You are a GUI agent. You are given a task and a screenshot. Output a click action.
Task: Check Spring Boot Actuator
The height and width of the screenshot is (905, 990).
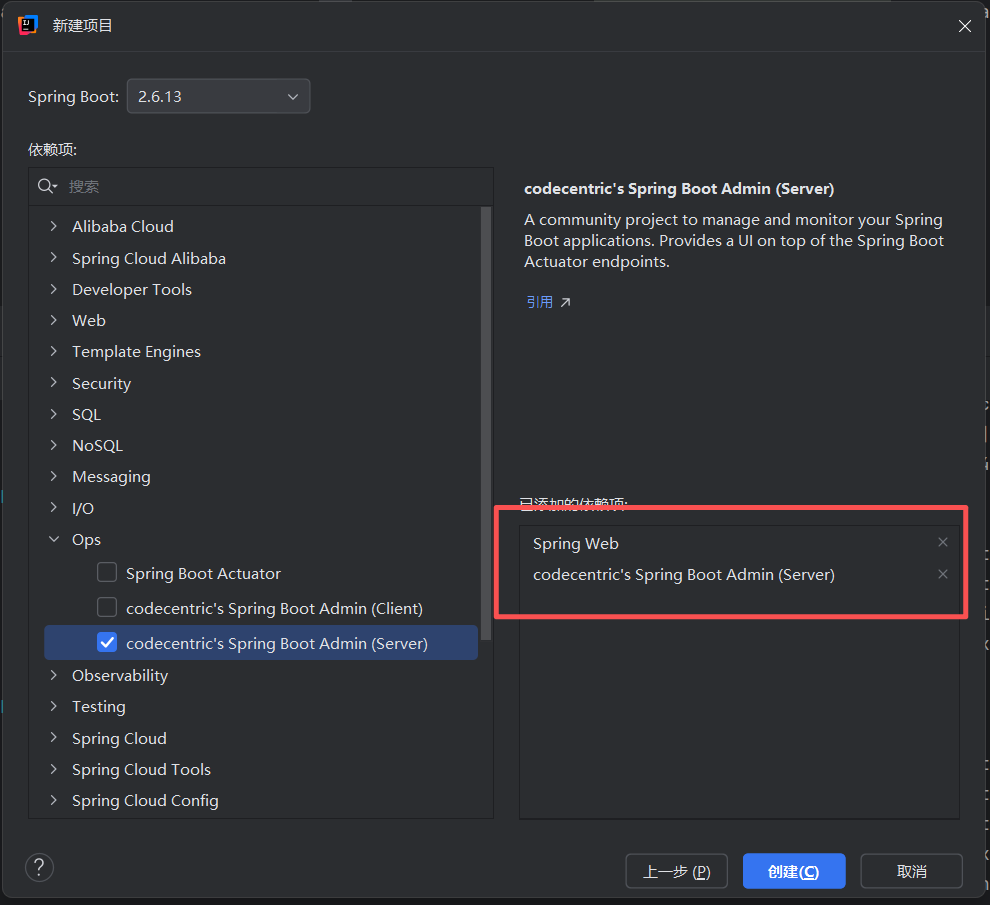click(x=107, y=572)
